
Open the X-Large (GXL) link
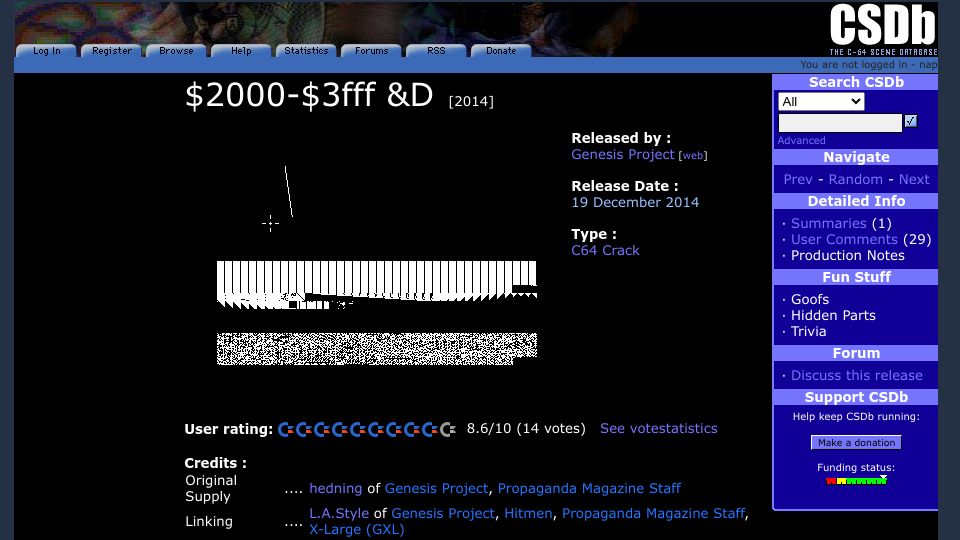[356, 530]
